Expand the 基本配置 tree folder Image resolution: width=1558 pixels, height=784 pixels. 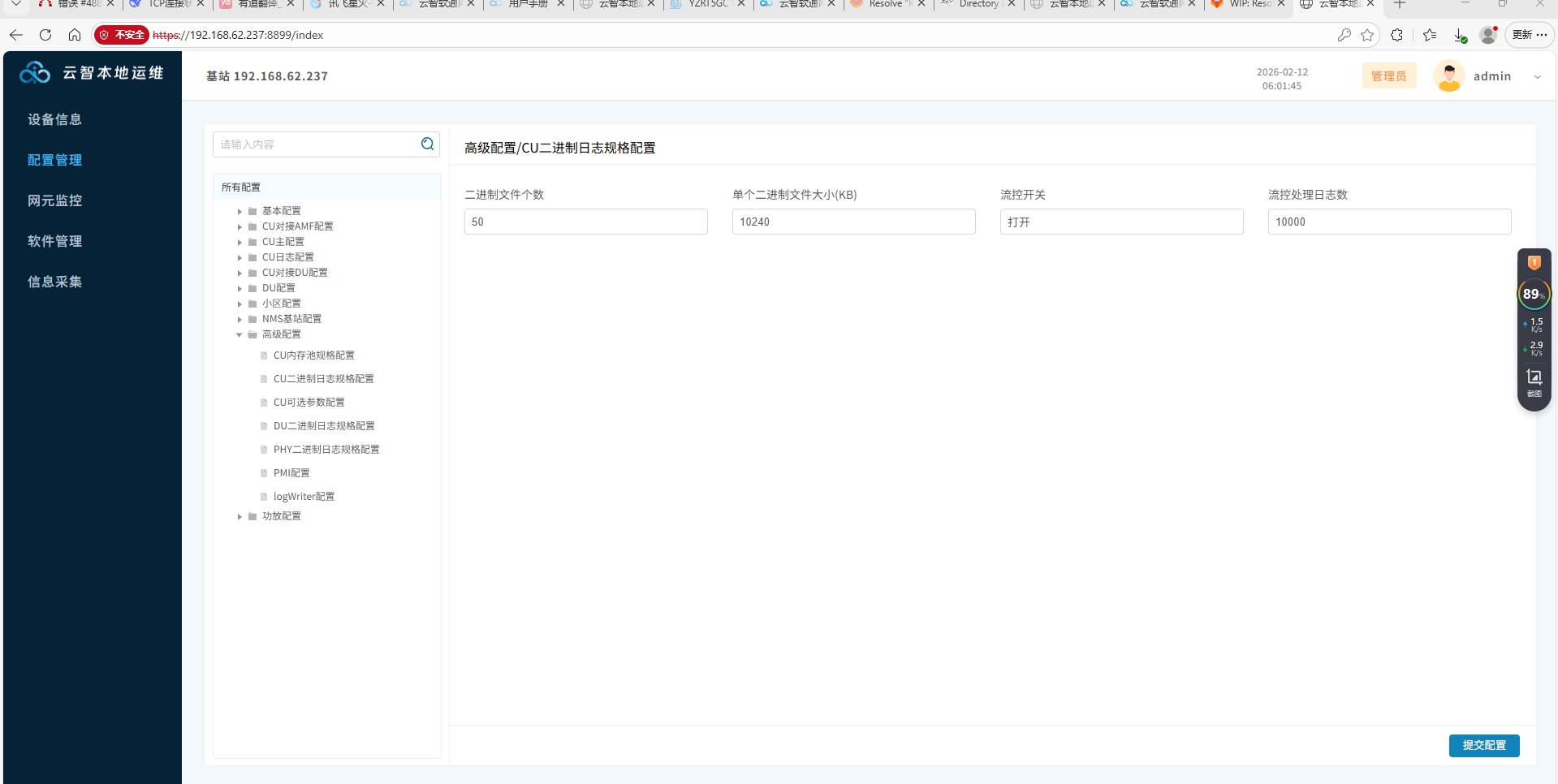pyautogui.click(x=240, y=211)
